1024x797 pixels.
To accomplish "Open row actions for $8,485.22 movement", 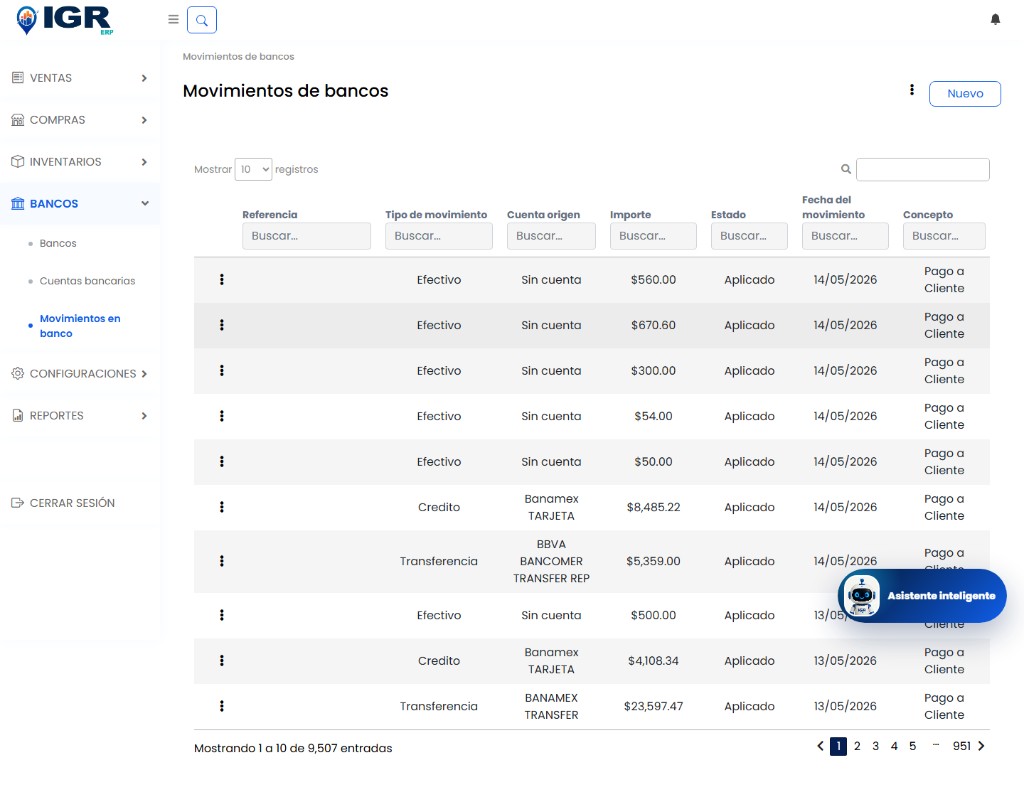I will [x=222, y=507].
